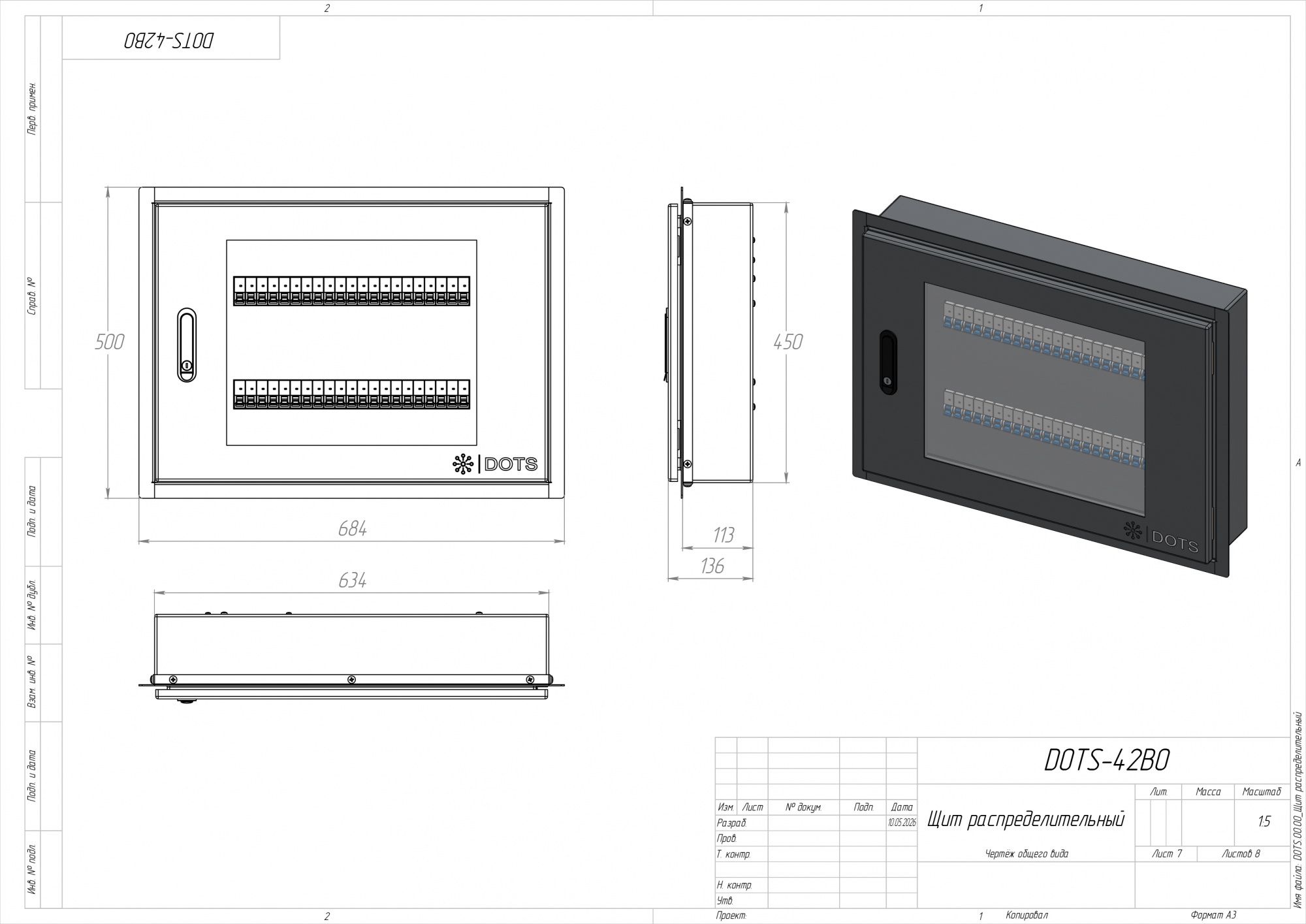Select the "Чертёж общего вида" subtitle
Image resolution: width=1306 pixels, height=924 pixels.
pos(1027,854)
